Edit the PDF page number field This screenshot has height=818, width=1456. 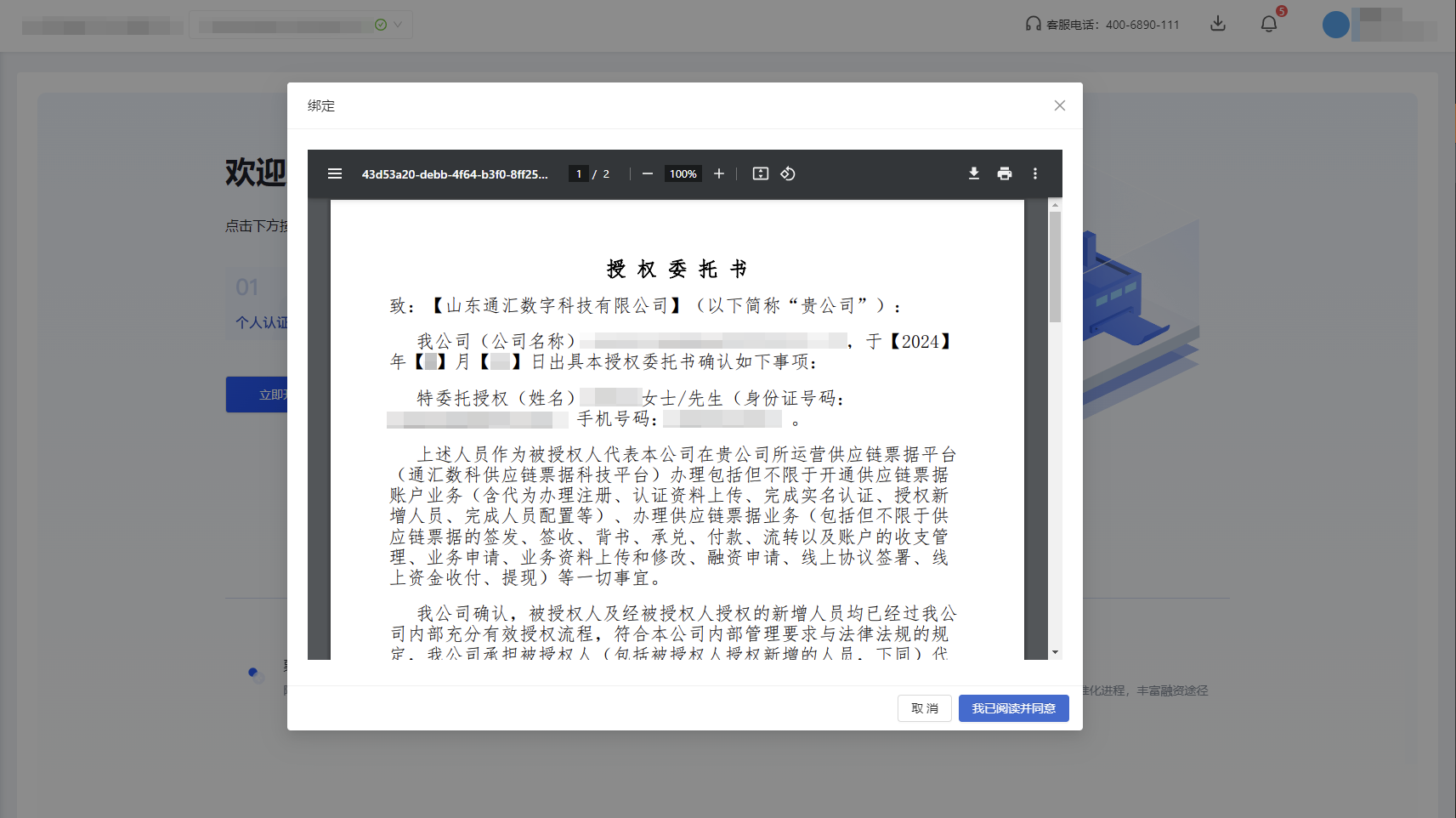579,173
